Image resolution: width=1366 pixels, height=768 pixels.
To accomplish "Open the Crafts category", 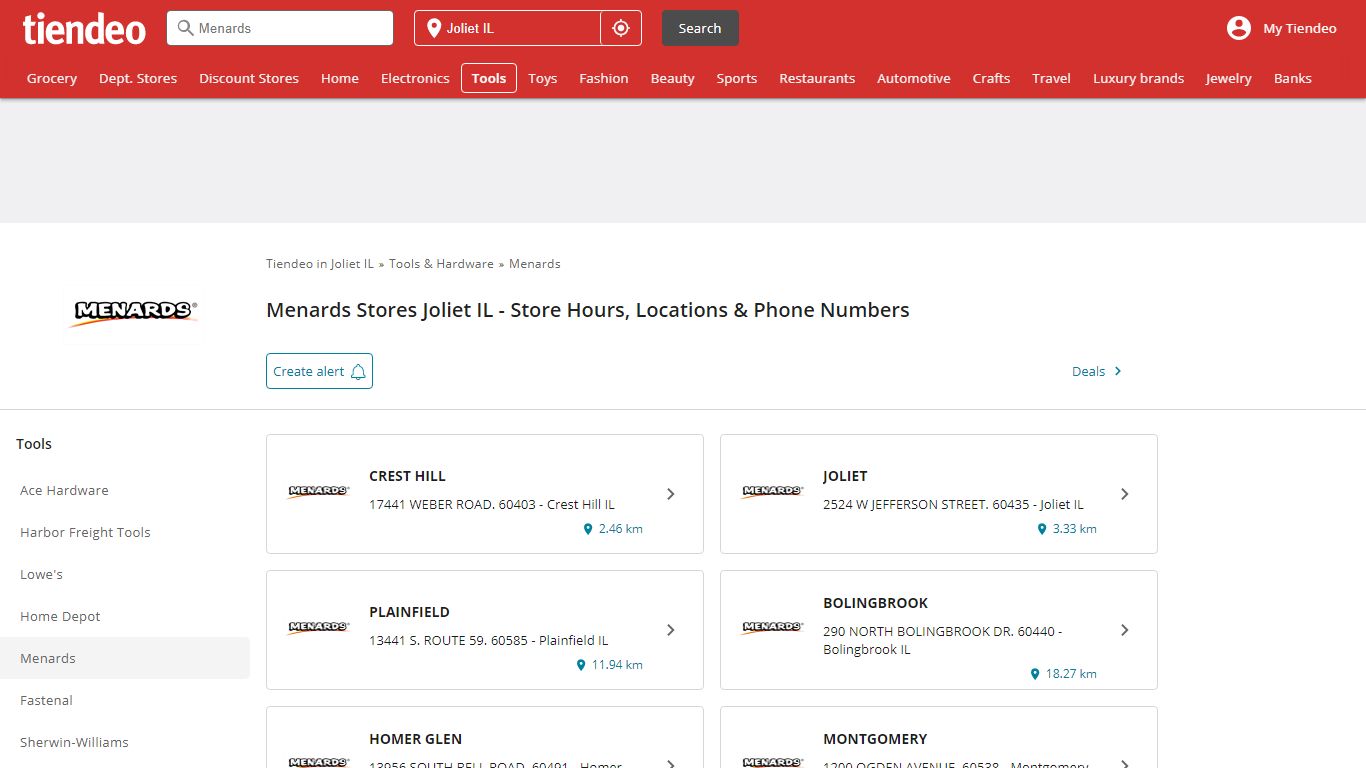I will [991, 78].
